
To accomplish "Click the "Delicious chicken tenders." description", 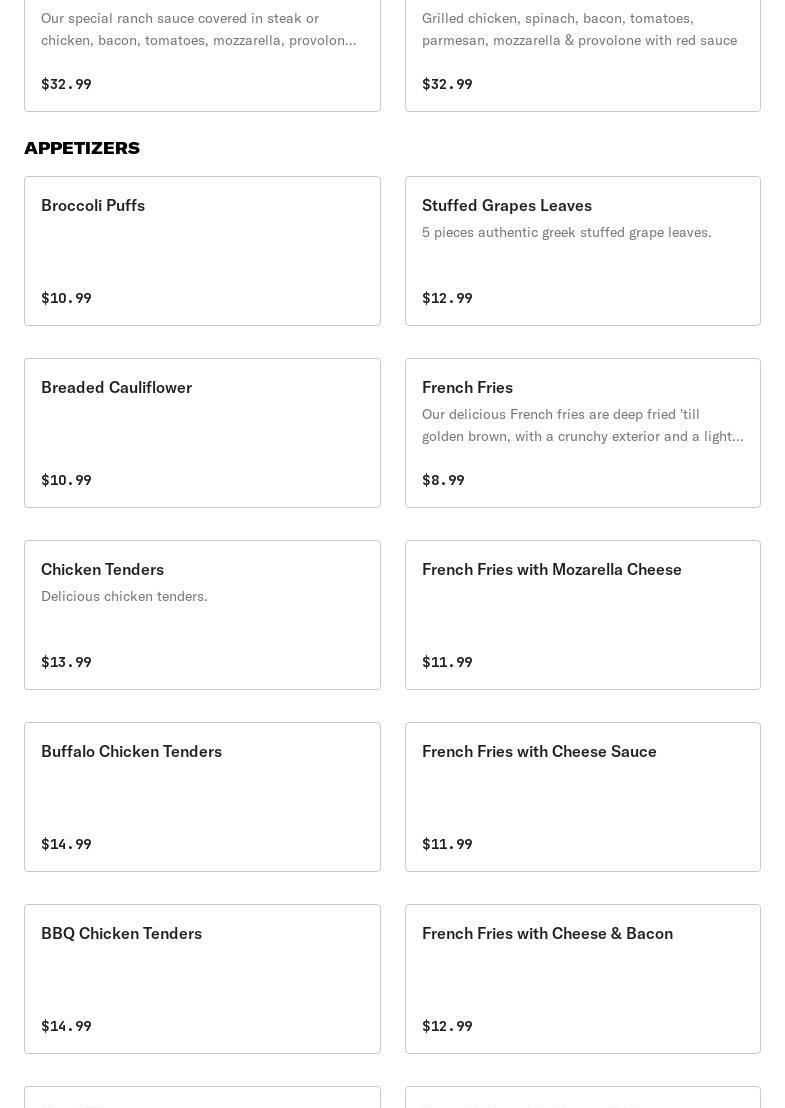I will (x=124, y=596).
